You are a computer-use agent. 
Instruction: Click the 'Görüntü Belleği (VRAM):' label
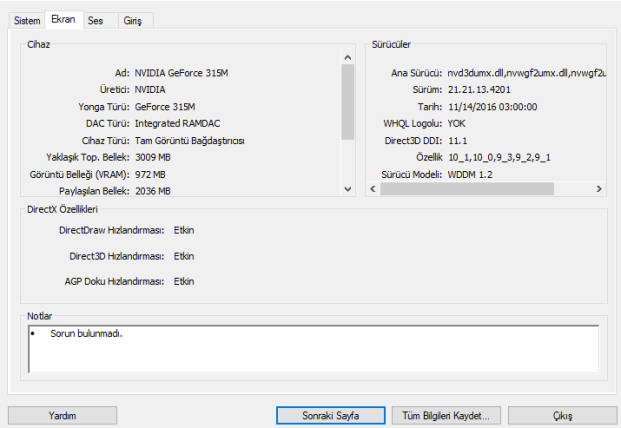click(x=80, y=175)
